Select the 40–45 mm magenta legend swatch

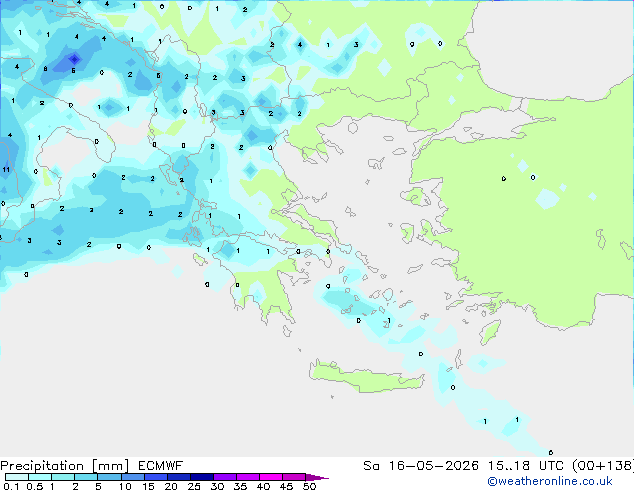click(x=271, y=477)
